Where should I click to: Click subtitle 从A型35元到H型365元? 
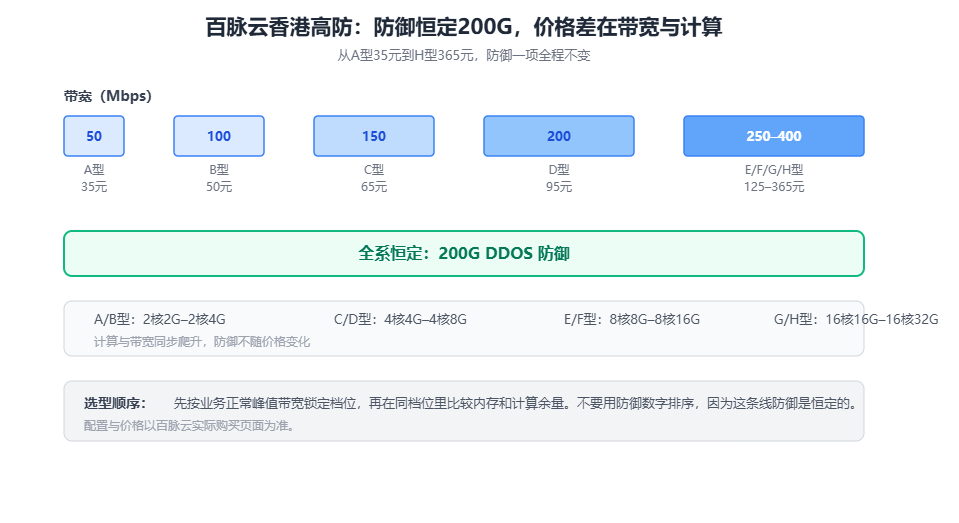(464, 56)
